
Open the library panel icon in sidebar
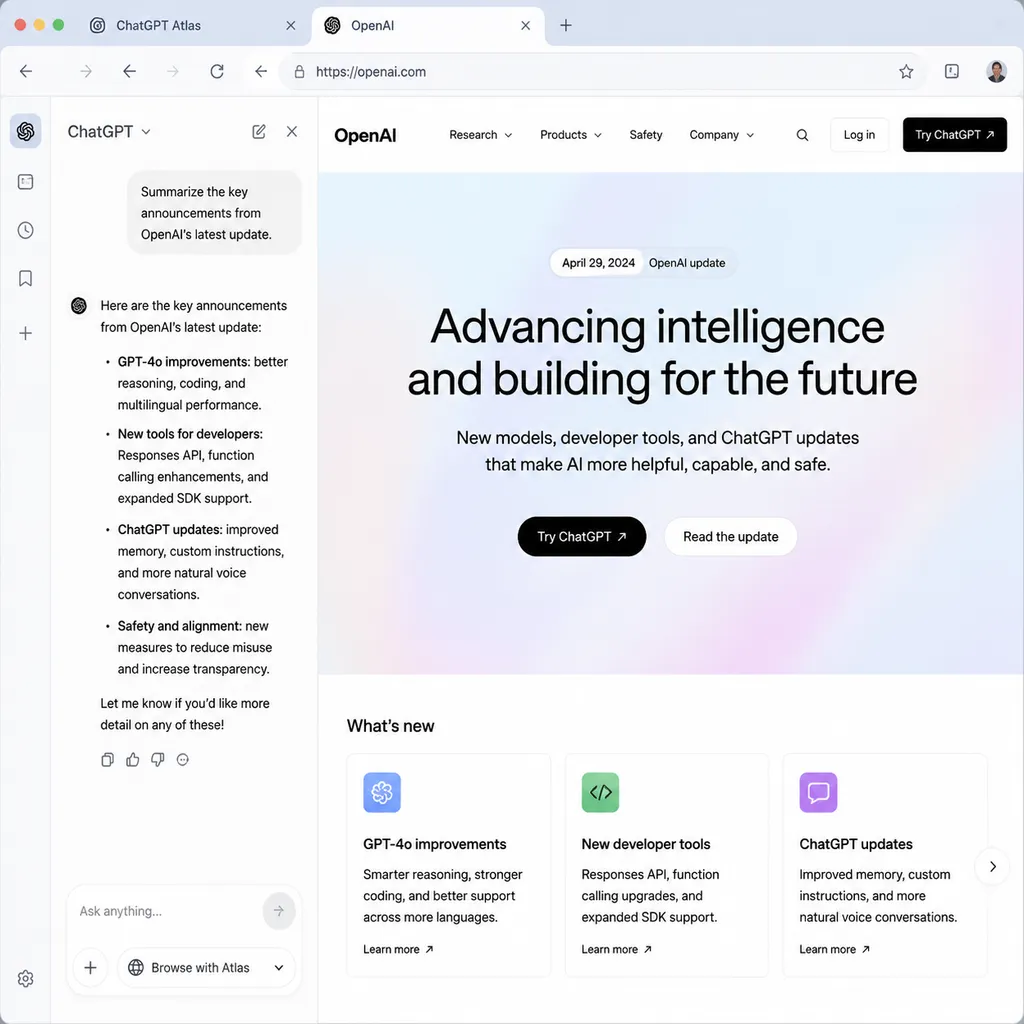[x=25, y=182]
